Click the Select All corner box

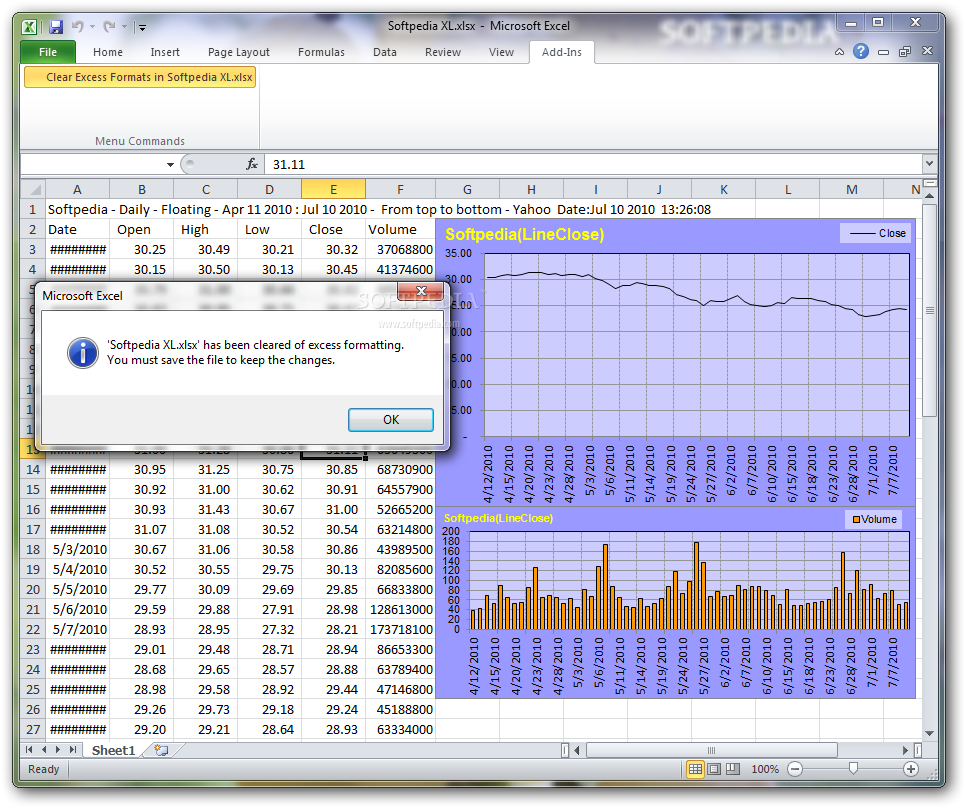coord(33,189)
